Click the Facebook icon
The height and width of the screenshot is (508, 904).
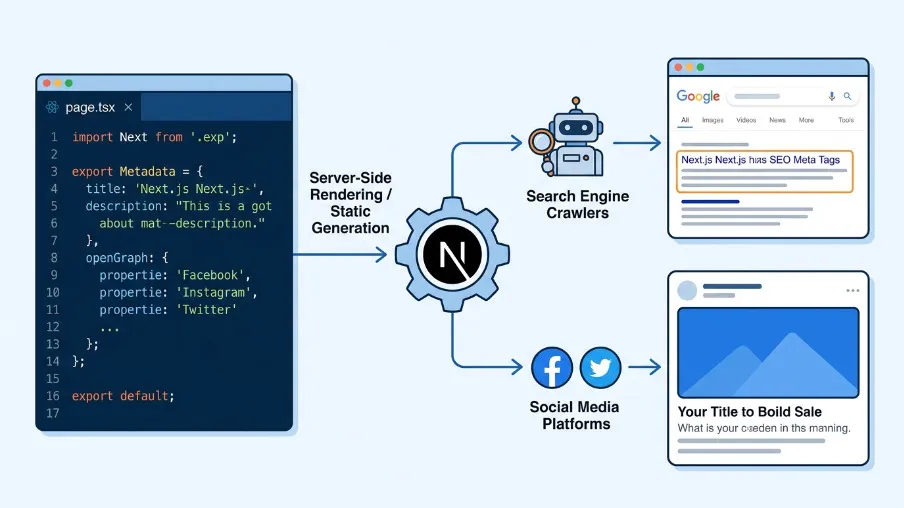(x=552, y=367)
